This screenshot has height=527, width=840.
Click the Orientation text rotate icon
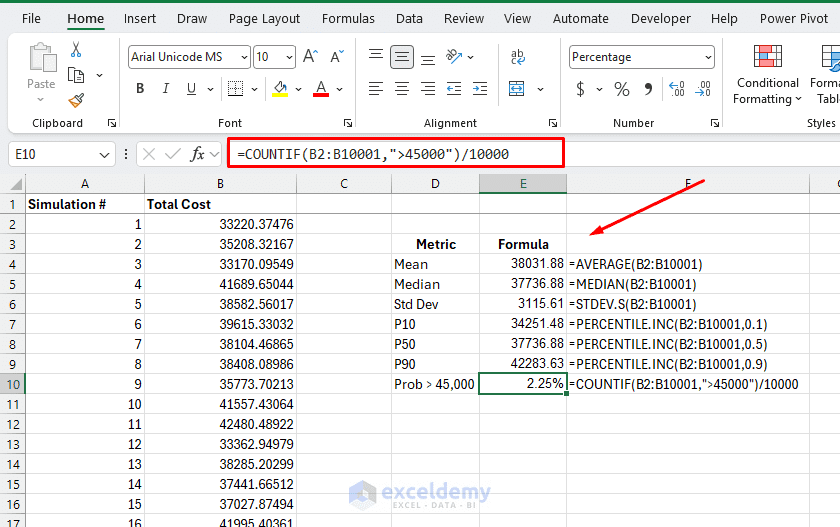454,56
